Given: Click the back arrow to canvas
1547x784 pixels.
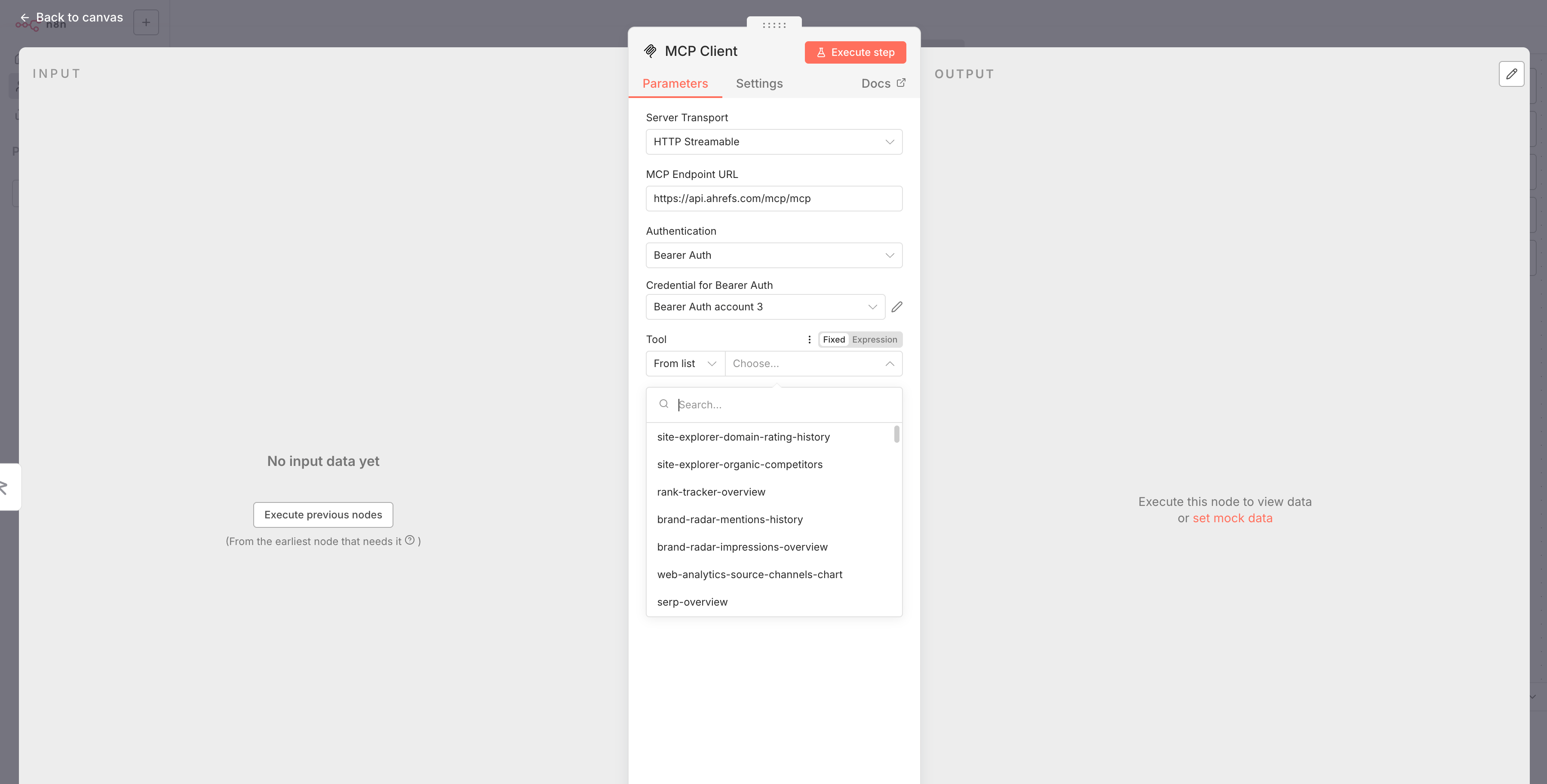Looking at the screenshot, I should pos(25,18).
